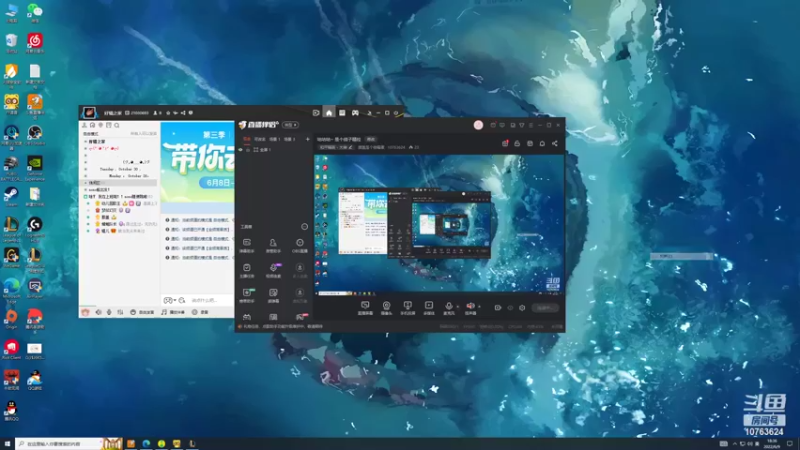This screenshot has width=800, height=450.
Task: Click the search magnifier above the YY channel list
Action: click(117, 125)
